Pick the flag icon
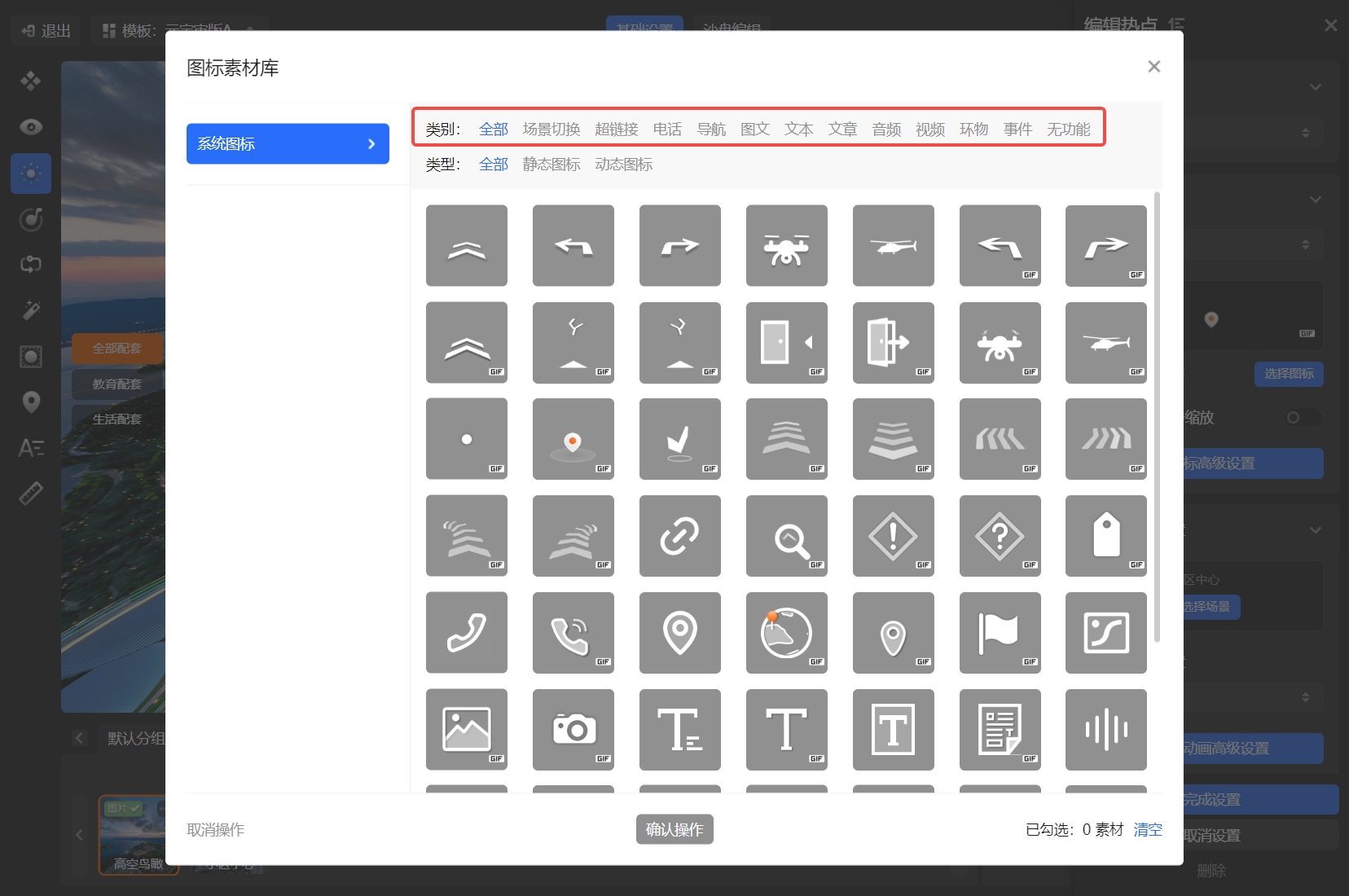This screenshot has width=1349, height=896. (1000, 633)
